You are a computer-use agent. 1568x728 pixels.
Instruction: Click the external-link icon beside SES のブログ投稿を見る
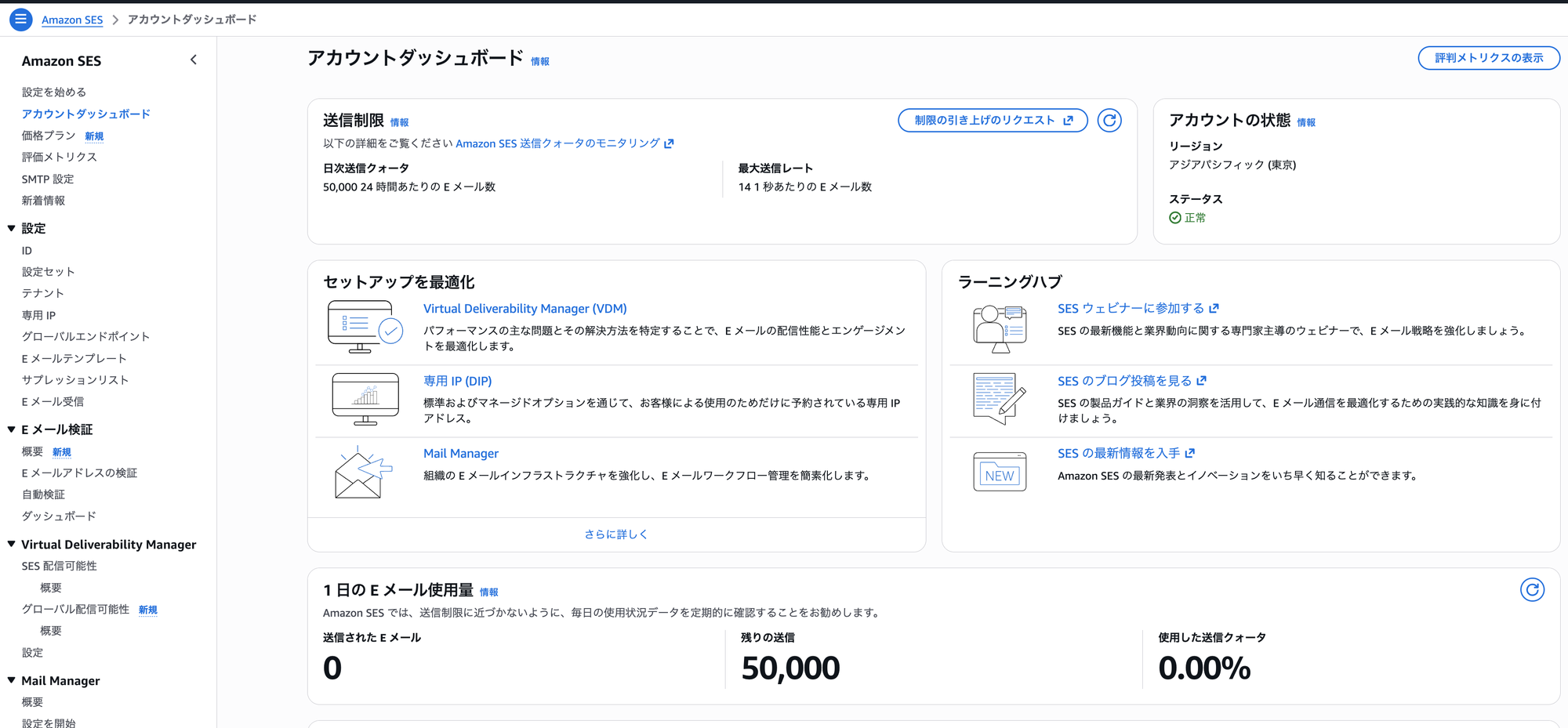(x=1201, y=381)
